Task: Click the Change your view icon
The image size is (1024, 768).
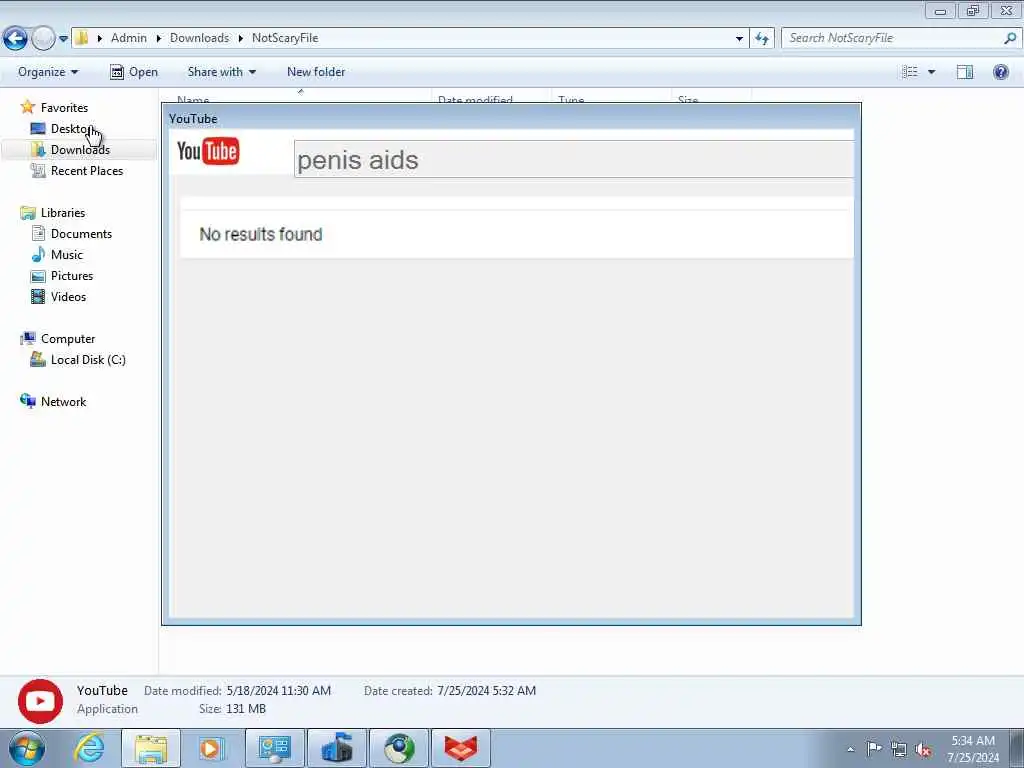Action: 910,72
